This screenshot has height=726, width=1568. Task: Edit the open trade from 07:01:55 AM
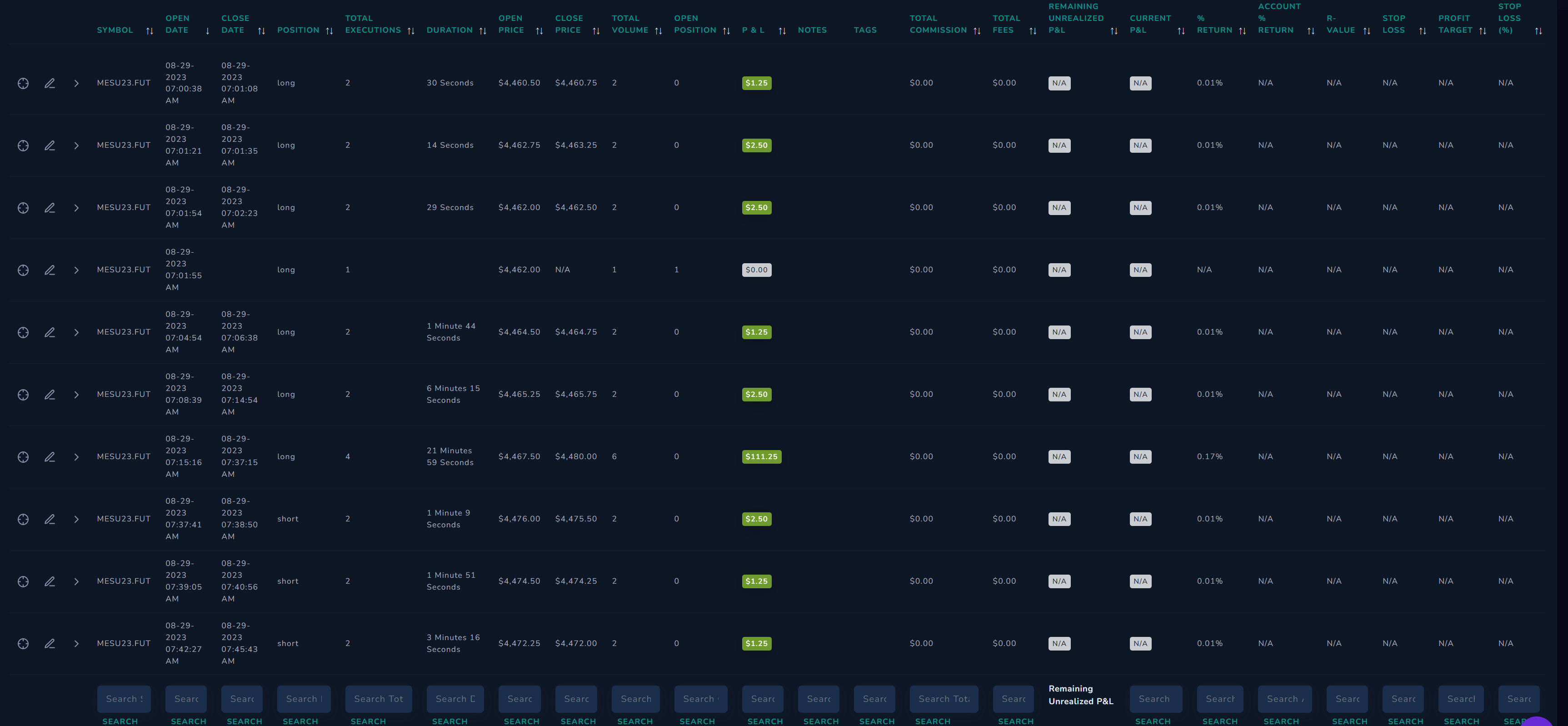click(x=50, y=270)
